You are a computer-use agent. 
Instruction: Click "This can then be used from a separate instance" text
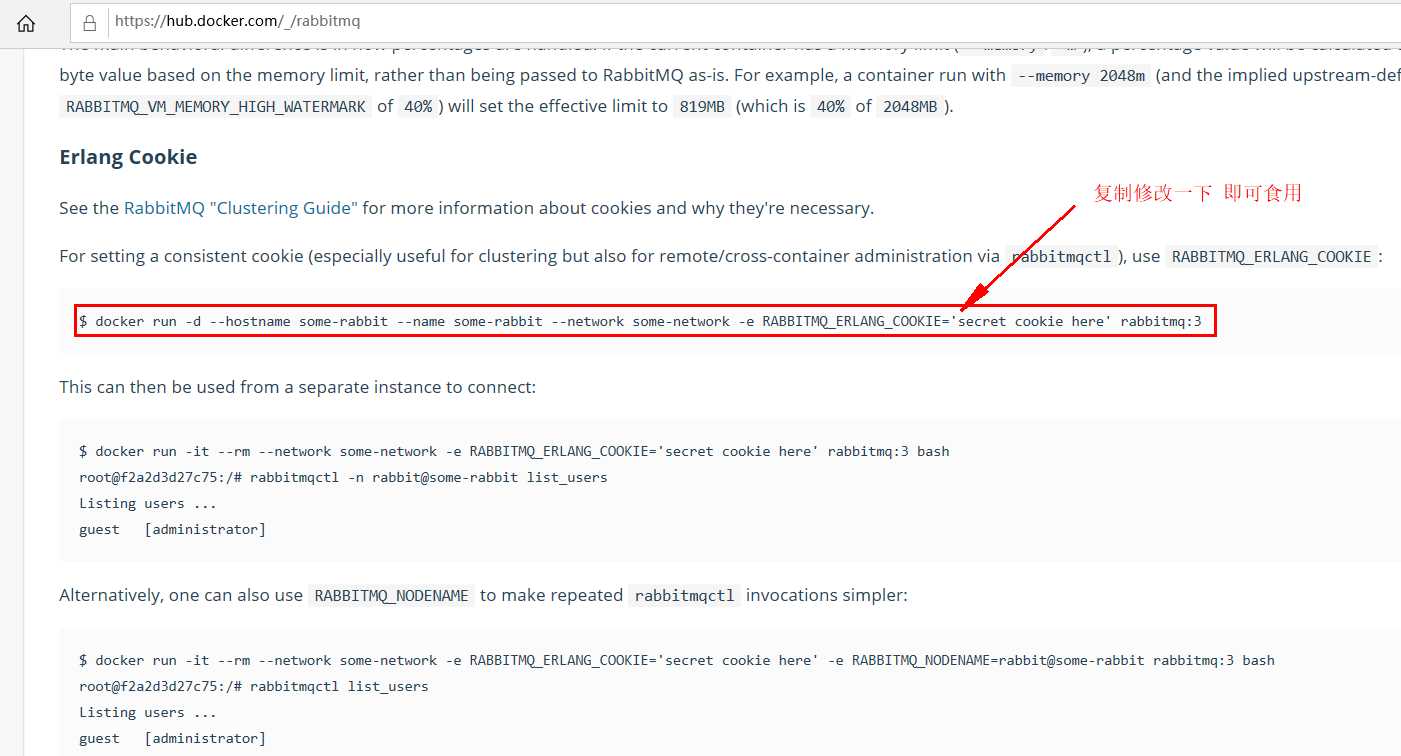(x=298, y=387)
